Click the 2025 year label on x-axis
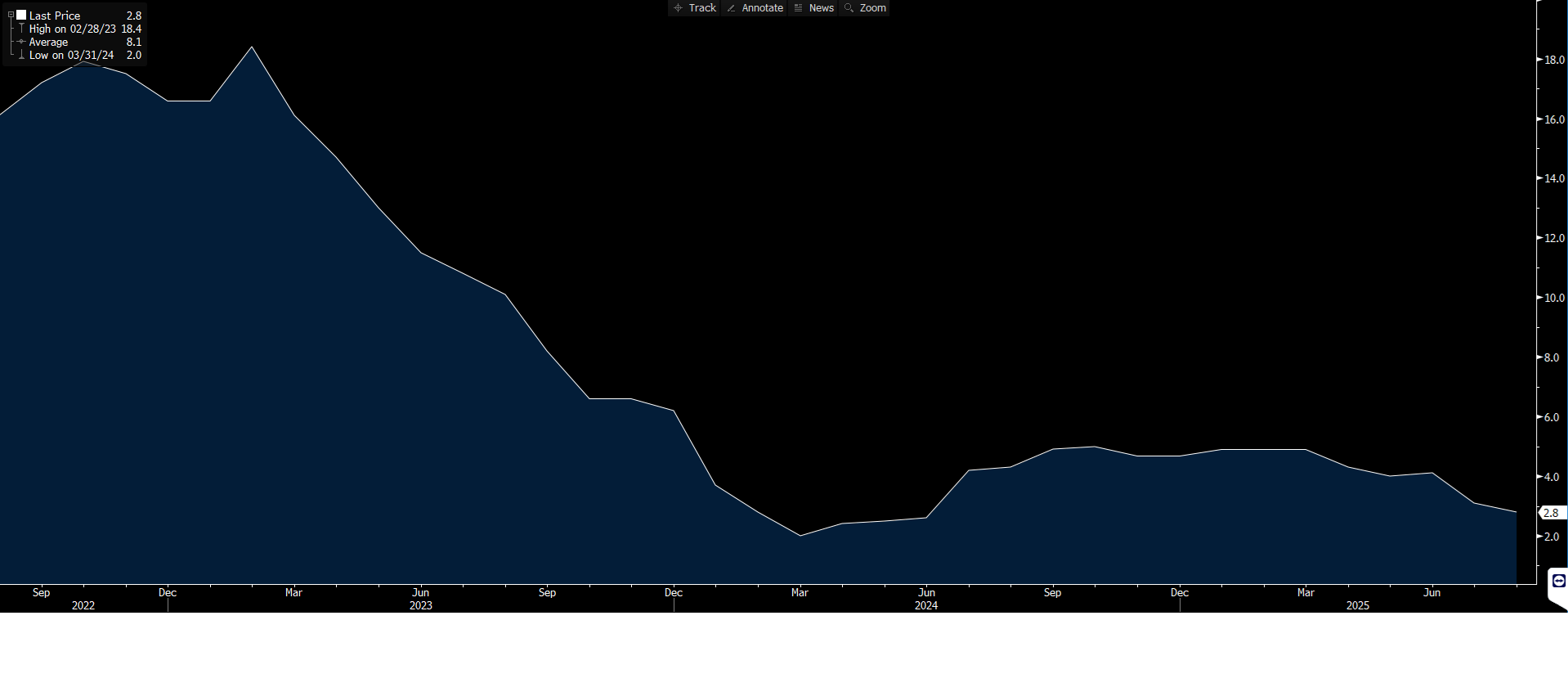 [x=1357, y=605]
